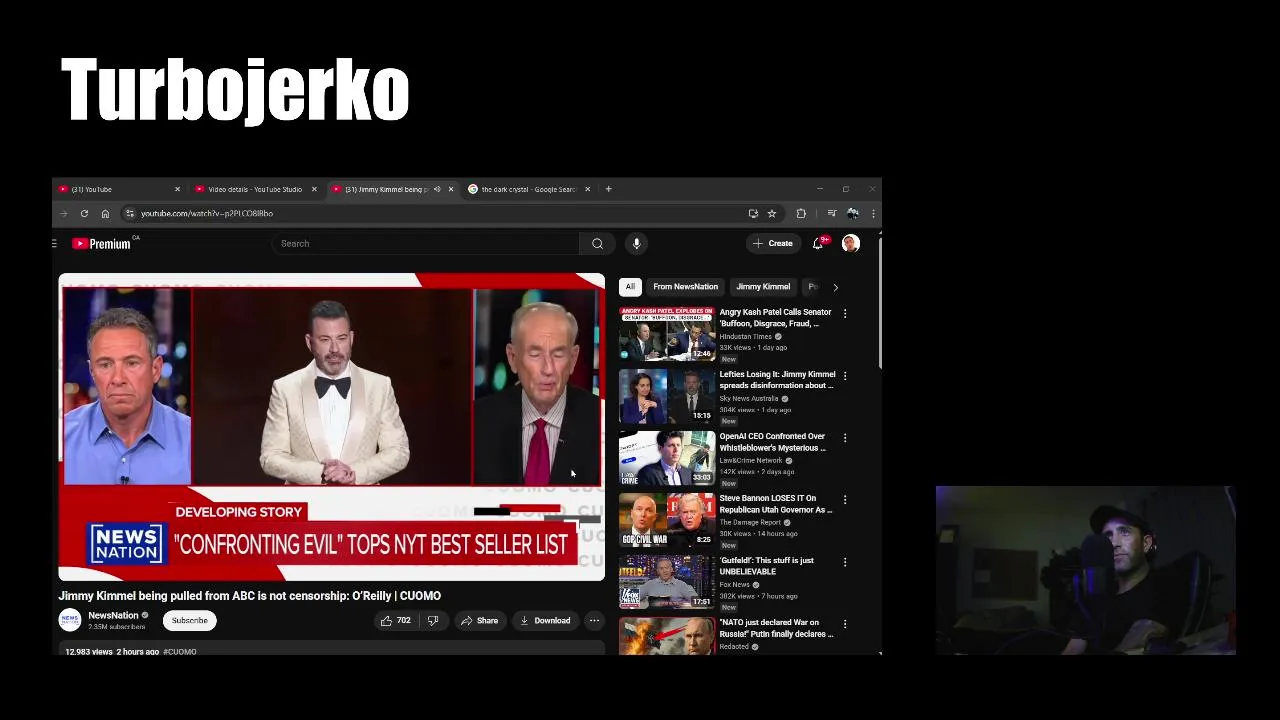The height and width of the screenshot is (720, 1280).
Task: Open the YouTube hamburger guide menu
Action: [55, 243]
